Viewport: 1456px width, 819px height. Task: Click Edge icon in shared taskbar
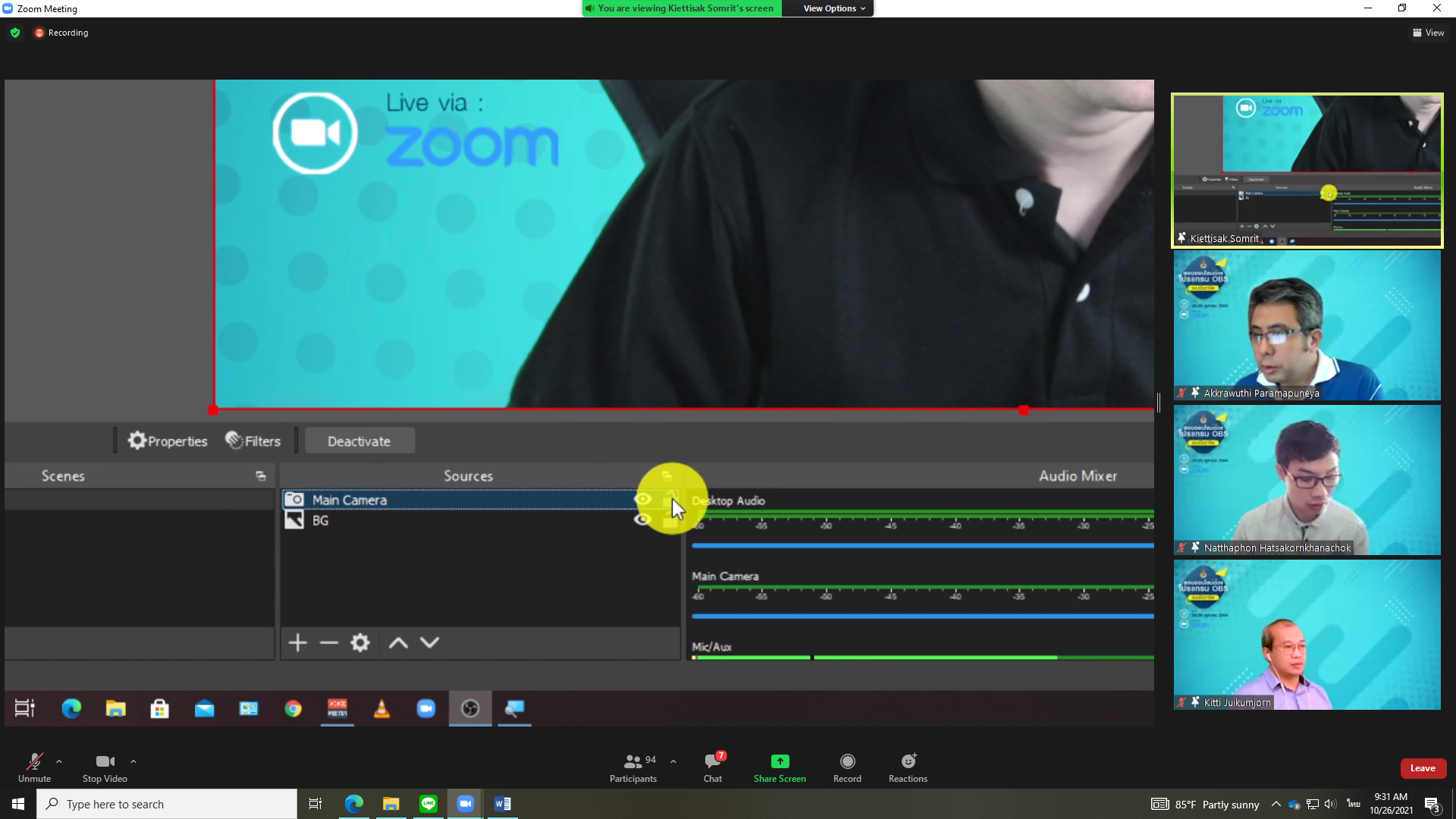(71, 708)
